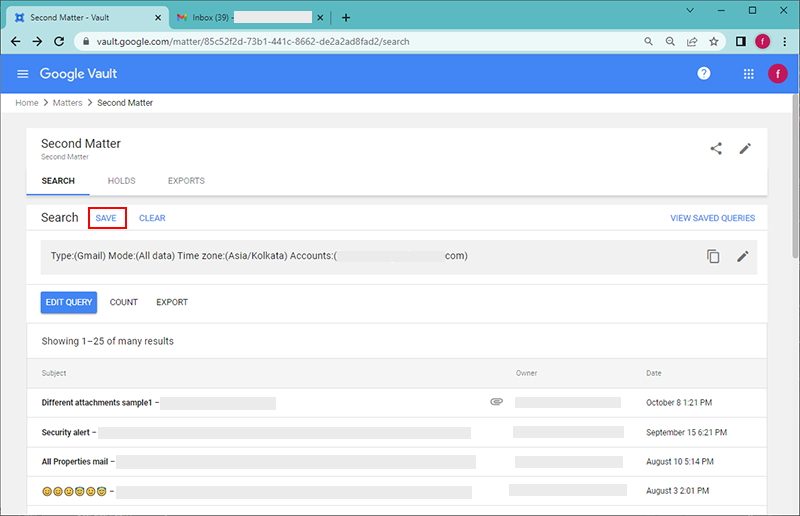Image resolution: width=800 pixels, height=516 pixels.
Task: Open the All Properties mail message
Action: 397,462
